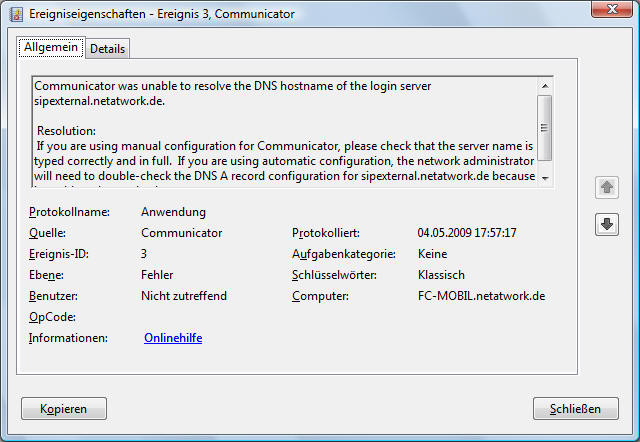Click the 'Ereignis-ID:' label
Image resolution: width=640 pixels, height=442 pixels.
(59, 254)
